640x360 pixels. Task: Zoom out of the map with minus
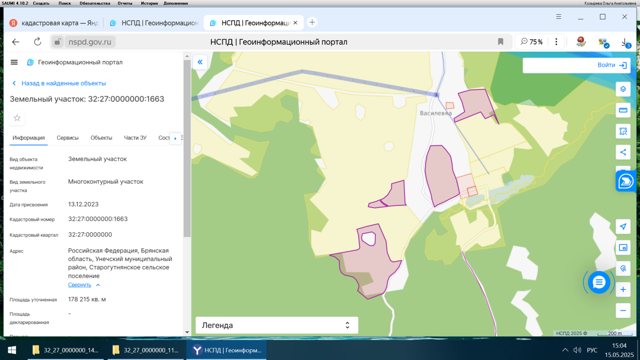coord(623,311)
